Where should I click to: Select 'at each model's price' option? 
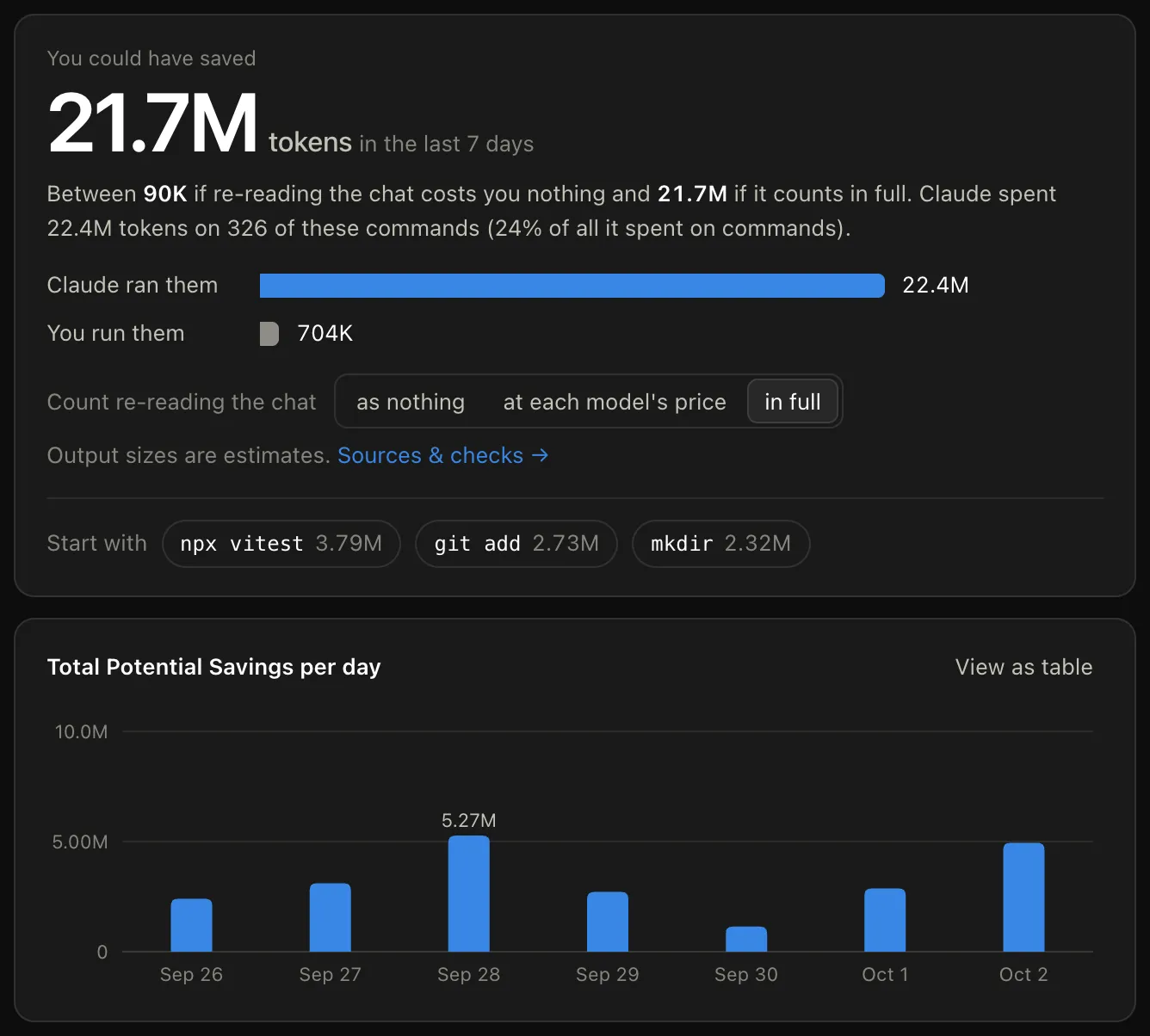coord(615,402)
